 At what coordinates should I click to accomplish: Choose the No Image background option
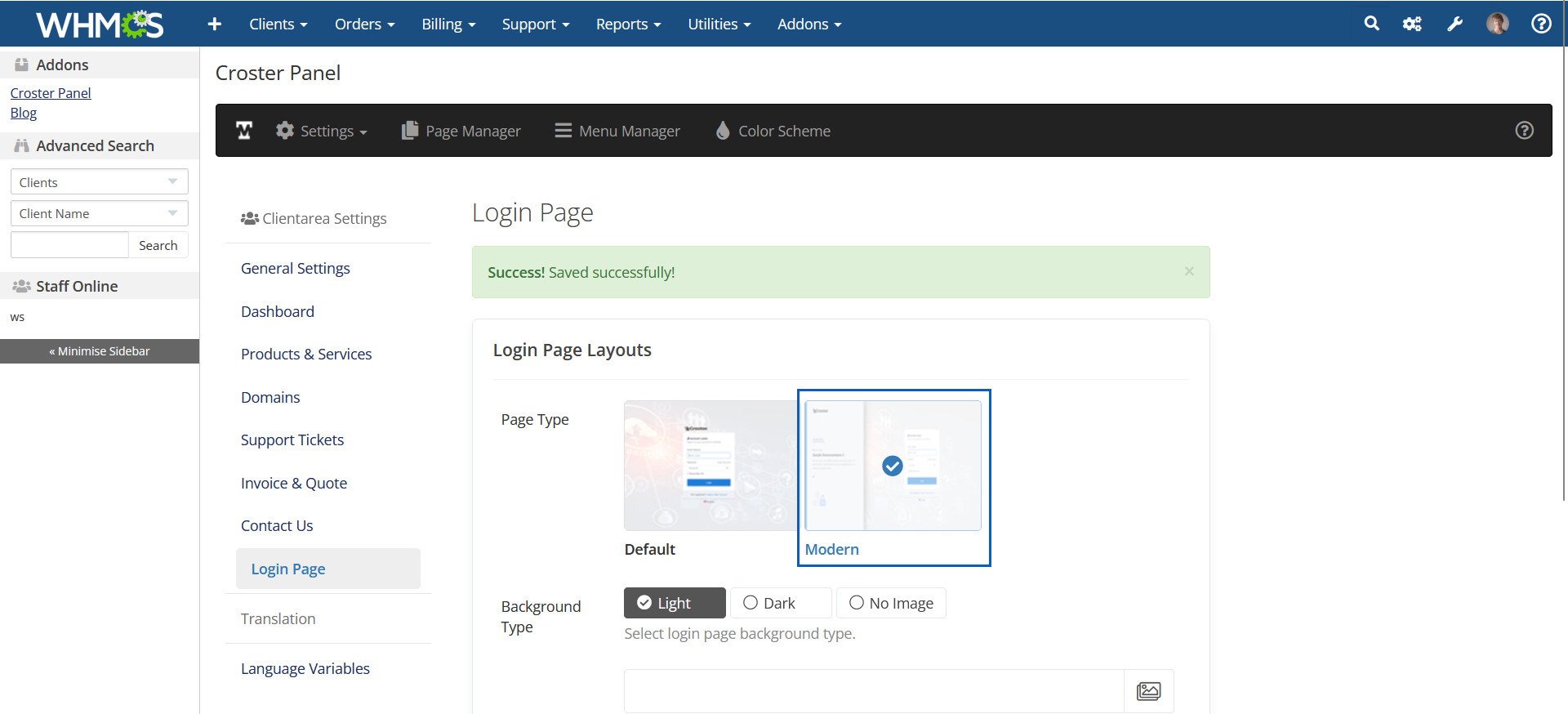(x=891, y=603)
